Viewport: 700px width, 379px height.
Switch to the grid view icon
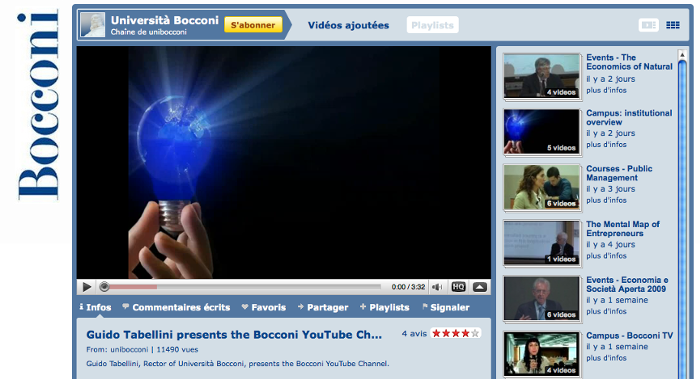coord(673,25)
